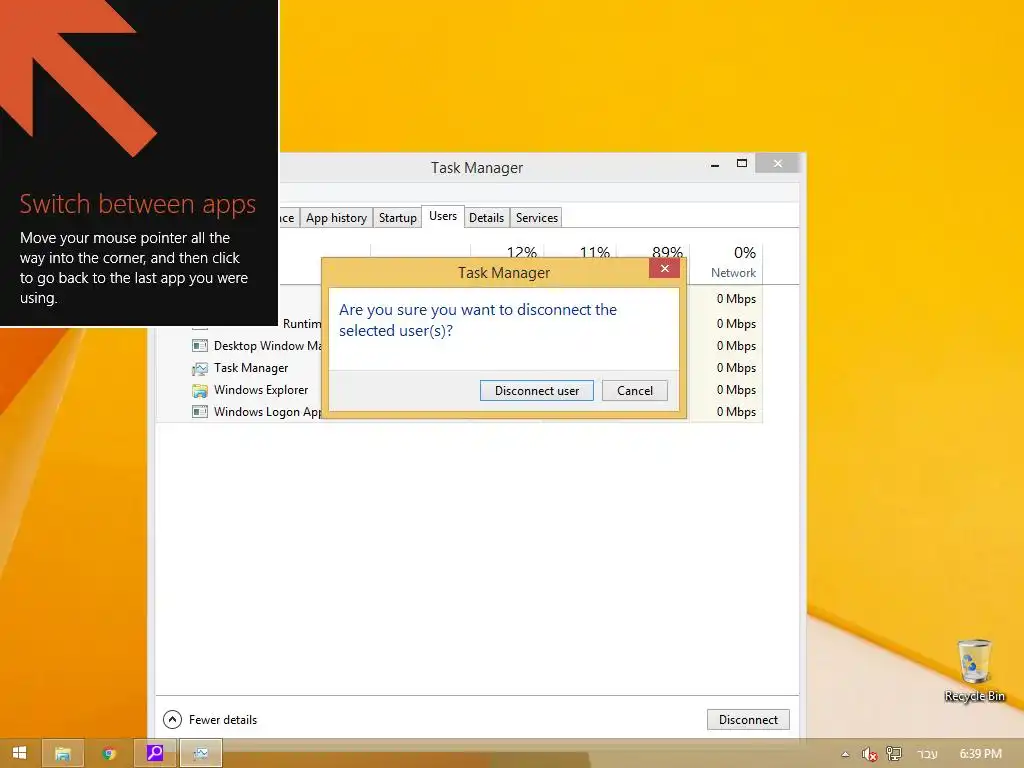Open the Services tab
The image size is (1024, 768).
click(x=537, y=217)
